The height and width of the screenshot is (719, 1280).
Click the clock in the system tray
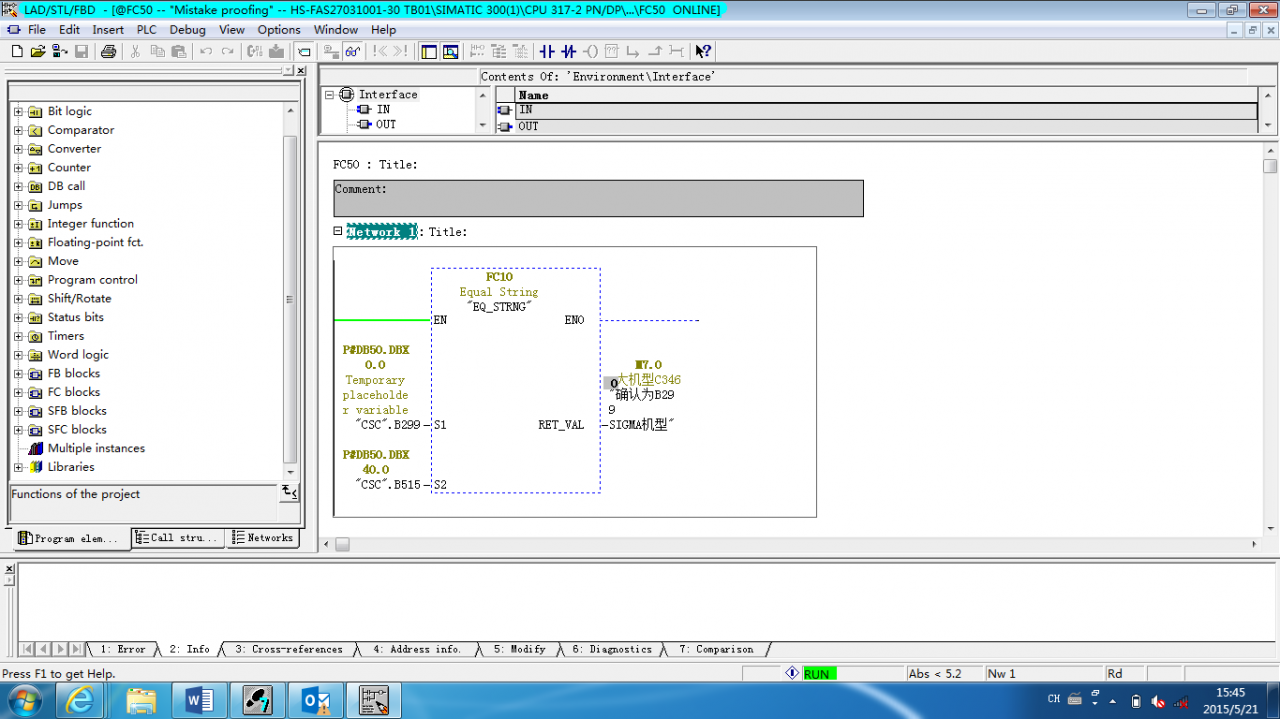click(1230, 700)
